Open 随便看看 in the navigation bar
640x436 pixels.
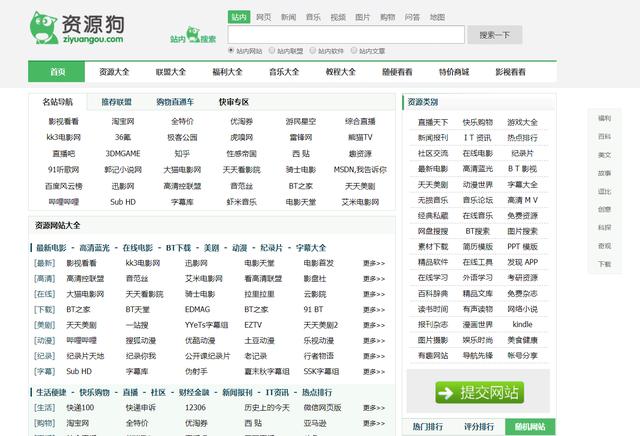click(x=397, y=72)
